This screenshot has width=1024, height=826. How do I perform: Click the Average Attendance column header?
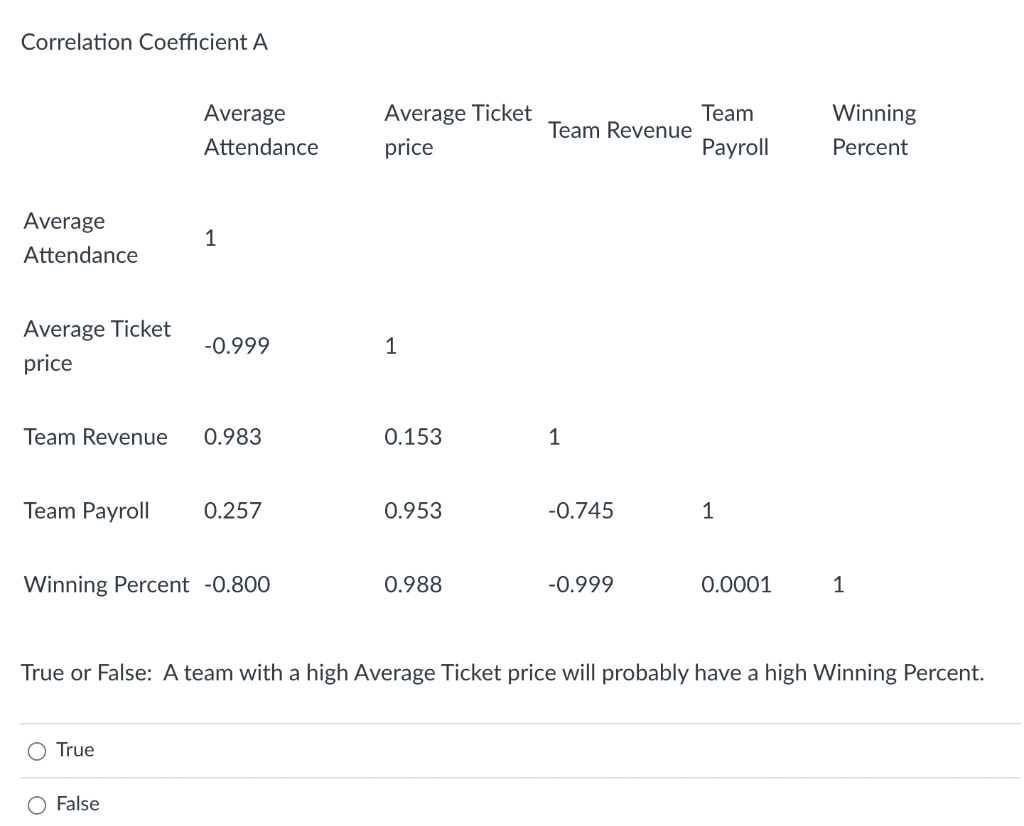point(260,130)
